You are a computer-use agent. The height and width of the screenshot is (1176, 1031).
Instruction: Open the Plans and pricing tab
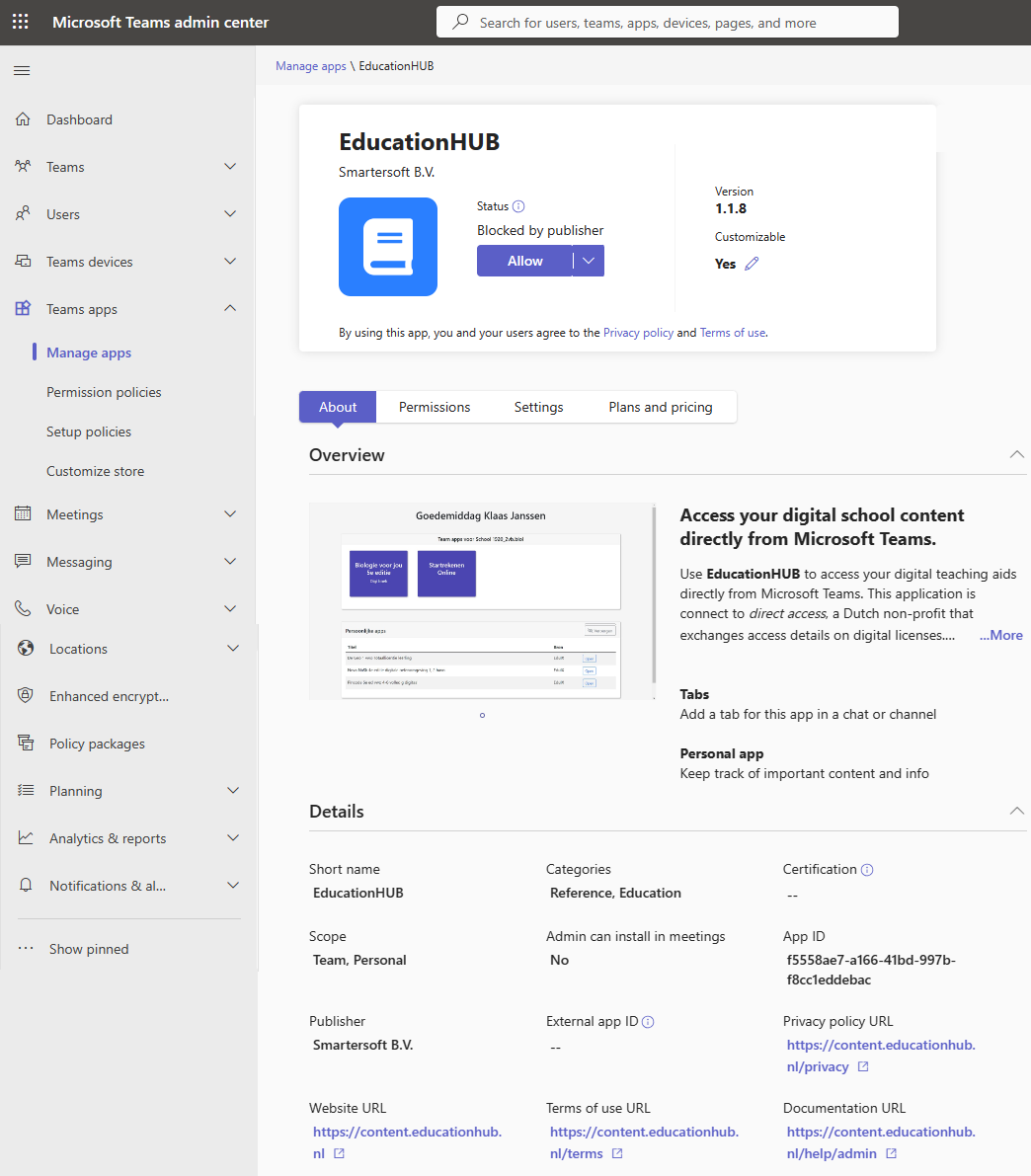coord(661,407)
